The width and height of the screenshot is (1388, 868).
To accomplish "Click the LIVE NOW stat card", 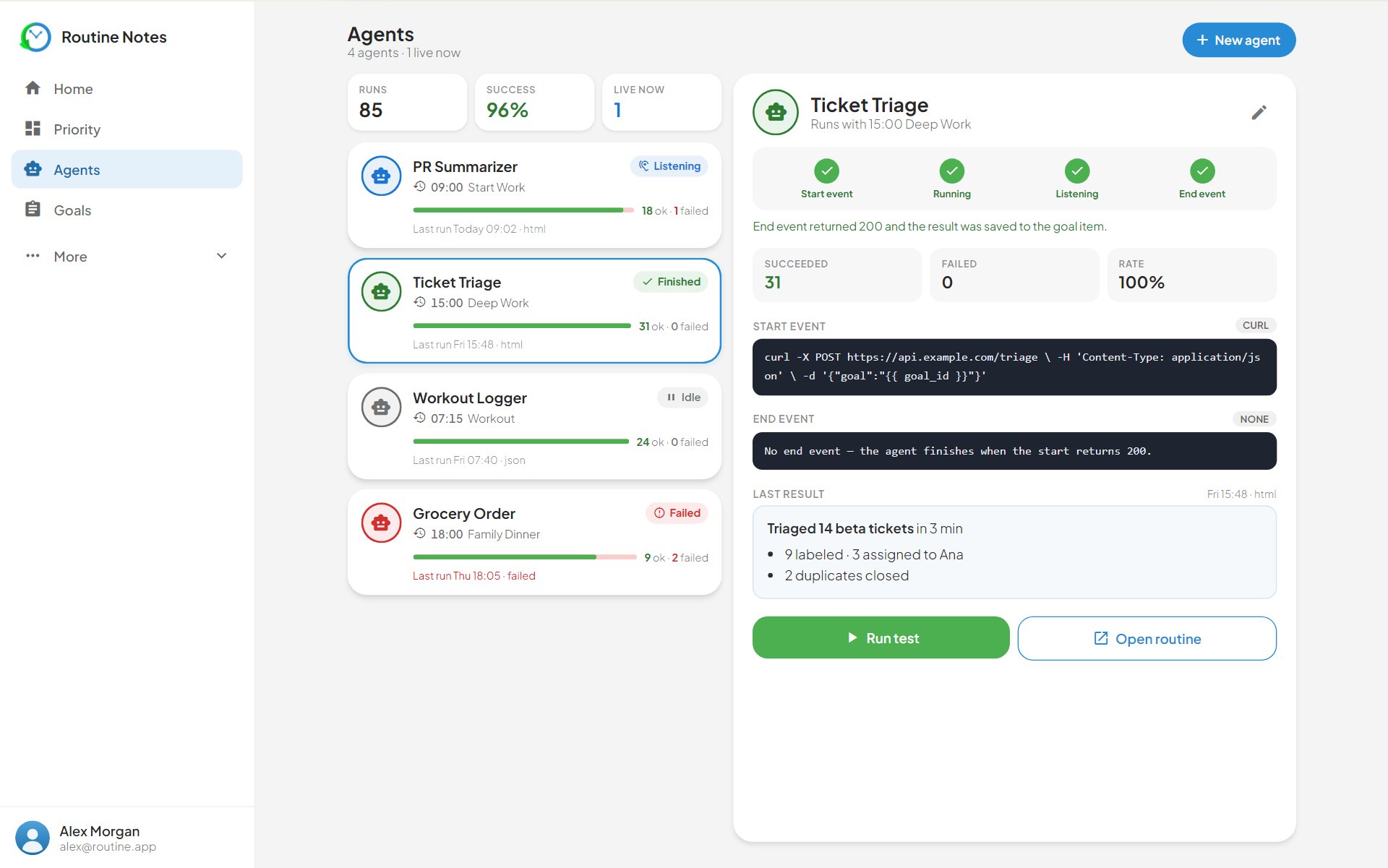I will coord(661,102).
